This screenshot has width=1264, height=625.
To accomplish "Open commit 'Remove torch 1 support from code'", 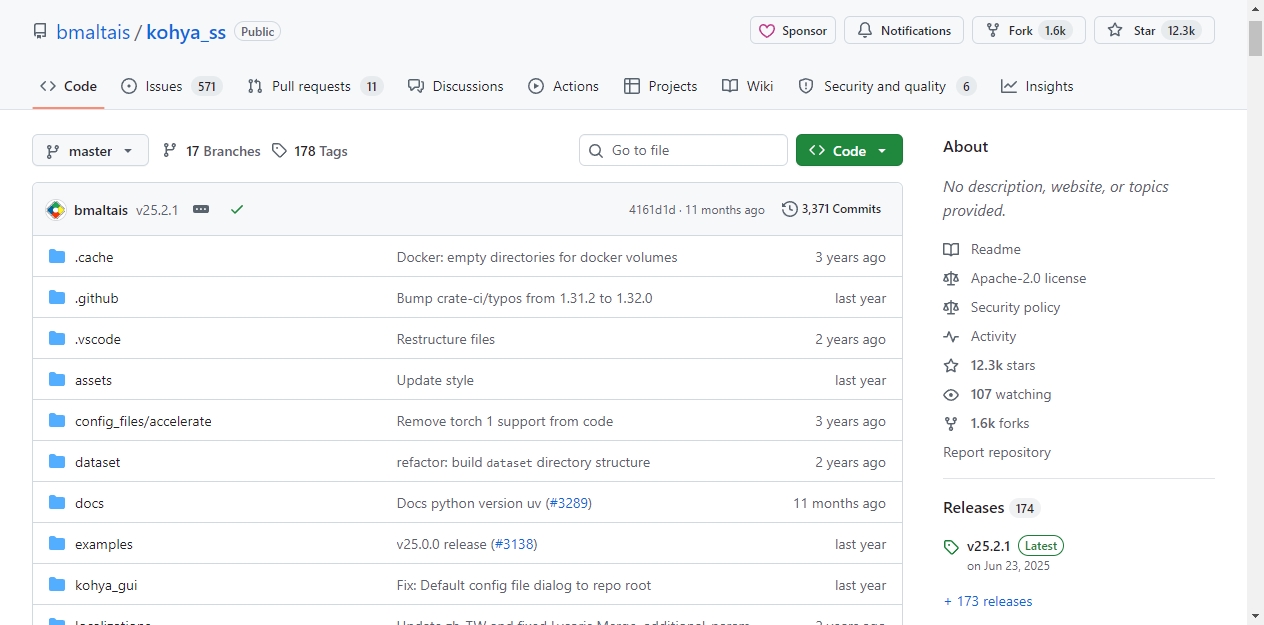I will point(505,421).
